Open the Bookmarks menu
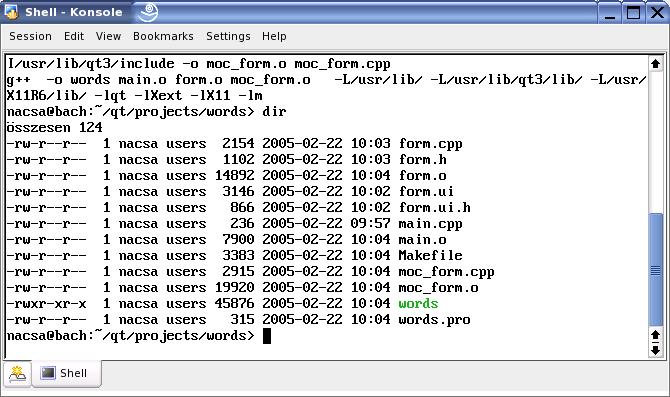The width and height of the screenshot is (670, 397). pos(163,36)
